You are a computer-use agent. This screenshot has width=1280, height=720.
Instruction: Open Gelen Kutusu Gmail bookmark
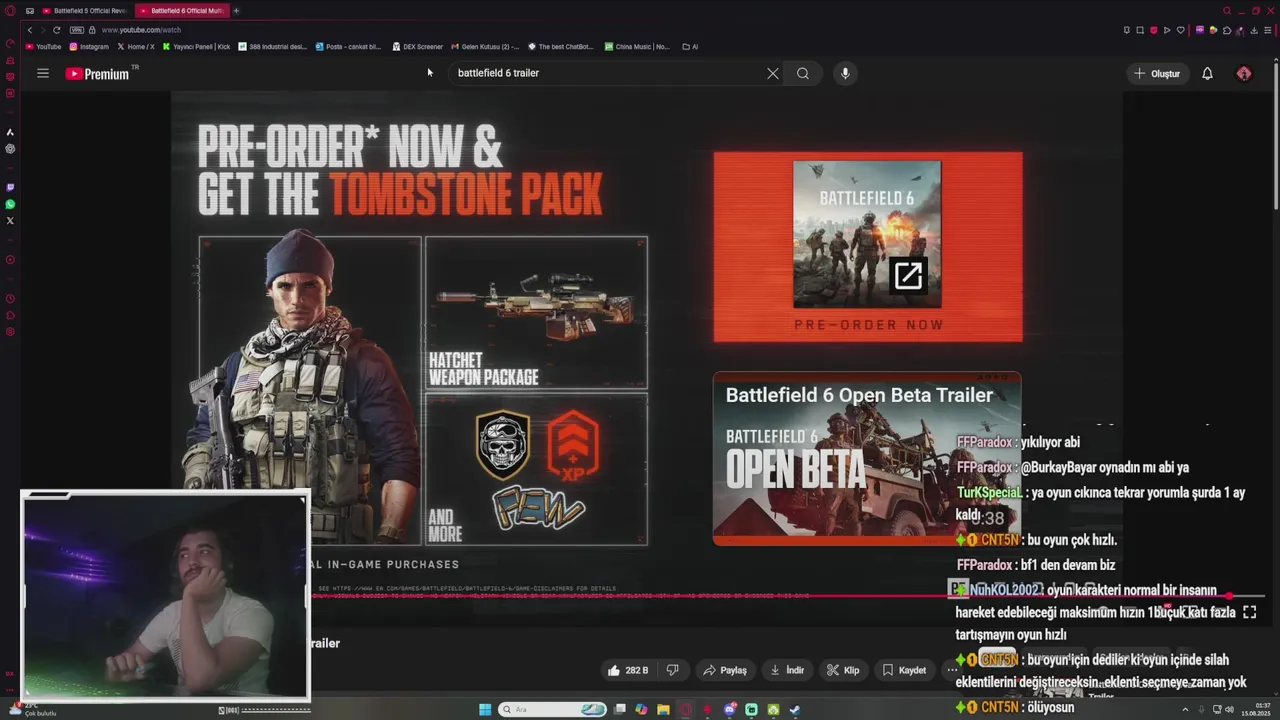pos(485,46)
